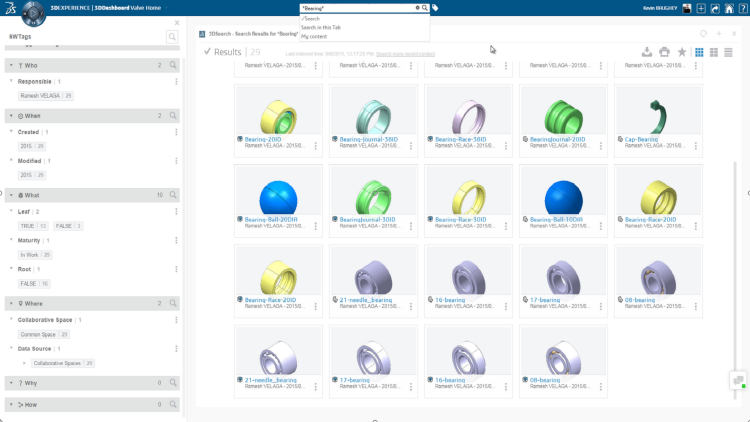Viewport: 750px width, 422px height.
Task: Open the Bearing-Ball-20DIH link
Action: click(272, 219)
